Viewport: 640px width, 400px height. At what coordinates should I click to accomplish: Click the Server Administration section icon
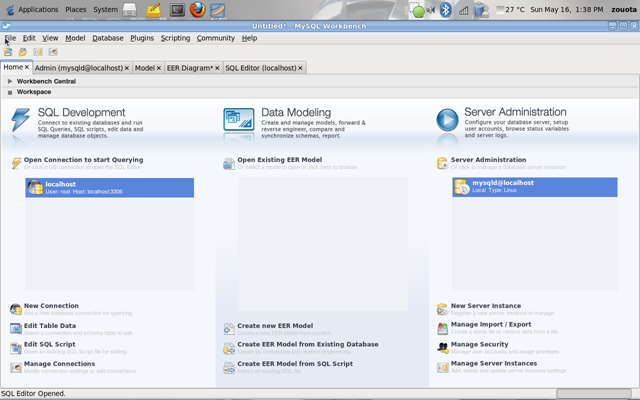pyautogui.click(x=442, y=163)
